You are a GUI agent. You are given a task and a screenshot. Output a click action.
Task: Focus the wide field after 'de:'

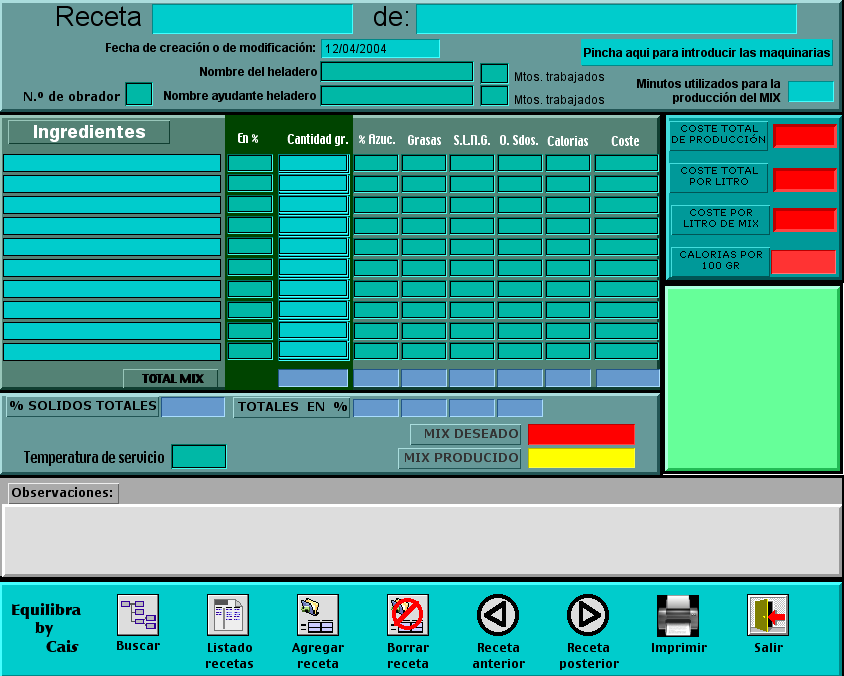(607, 19)
